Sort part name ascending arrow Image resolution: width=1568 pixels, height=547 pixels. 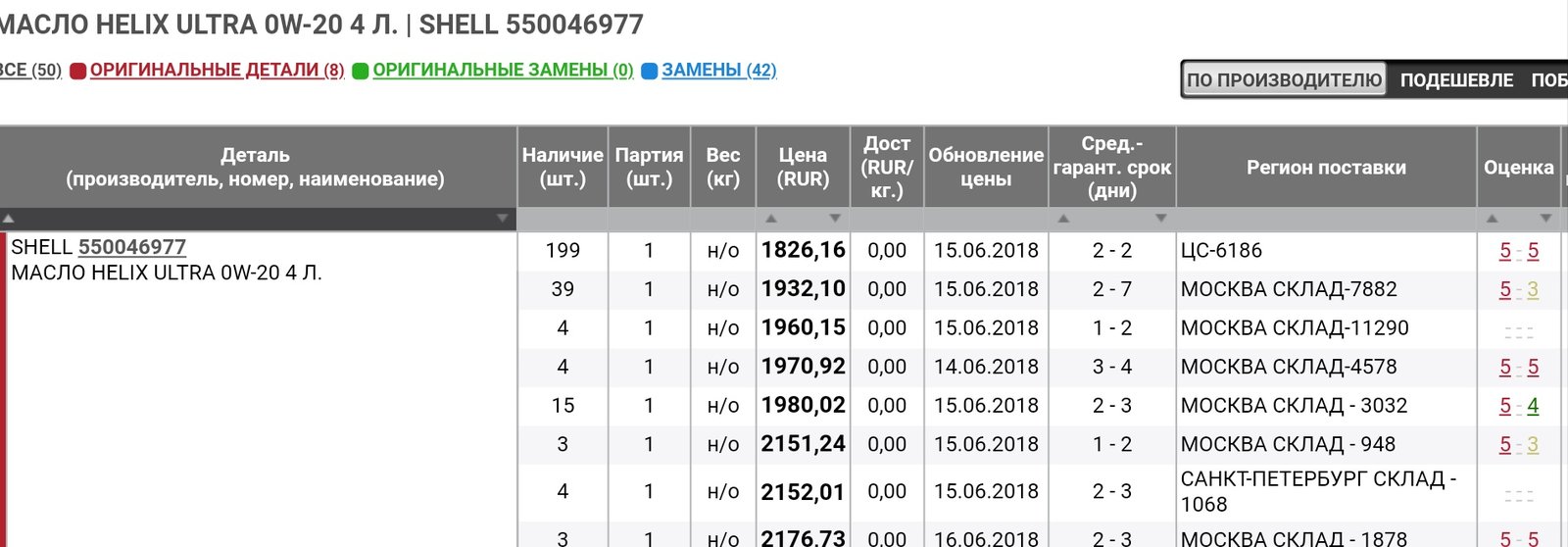pos(8,219)
